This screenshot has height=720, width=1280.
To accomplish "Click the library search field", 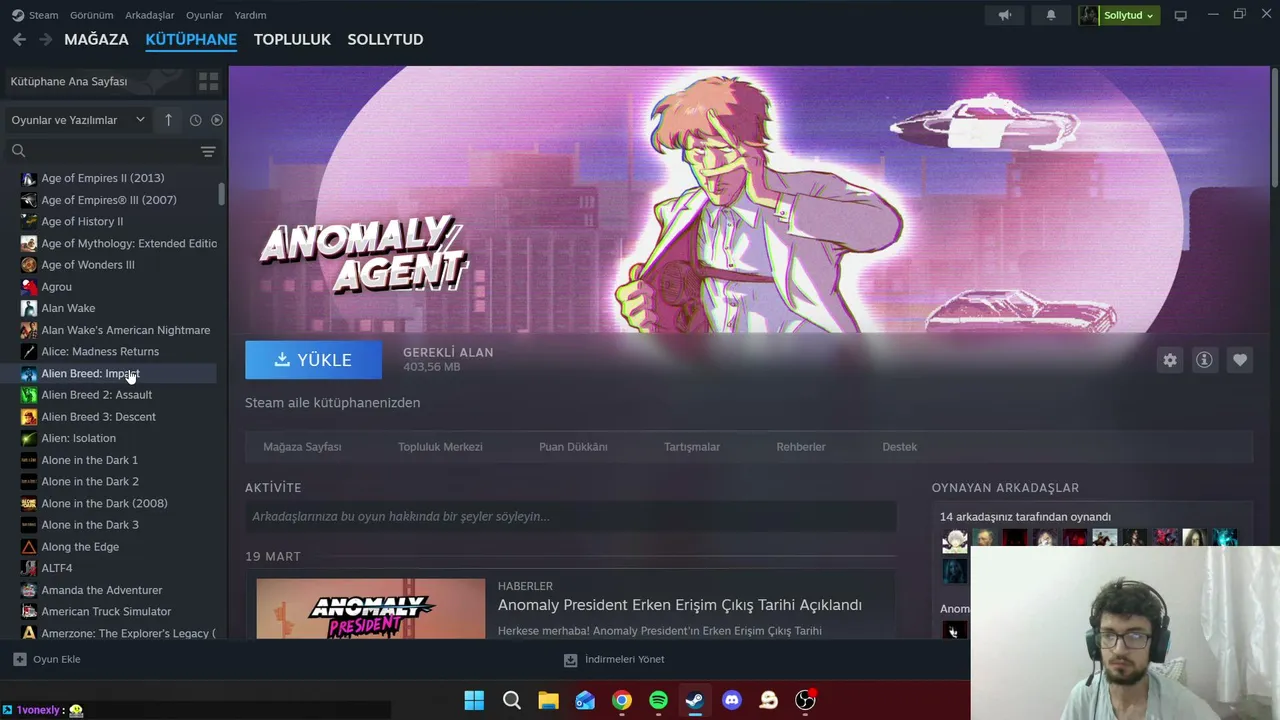I will pyautogui.click(x=100, y=151).
